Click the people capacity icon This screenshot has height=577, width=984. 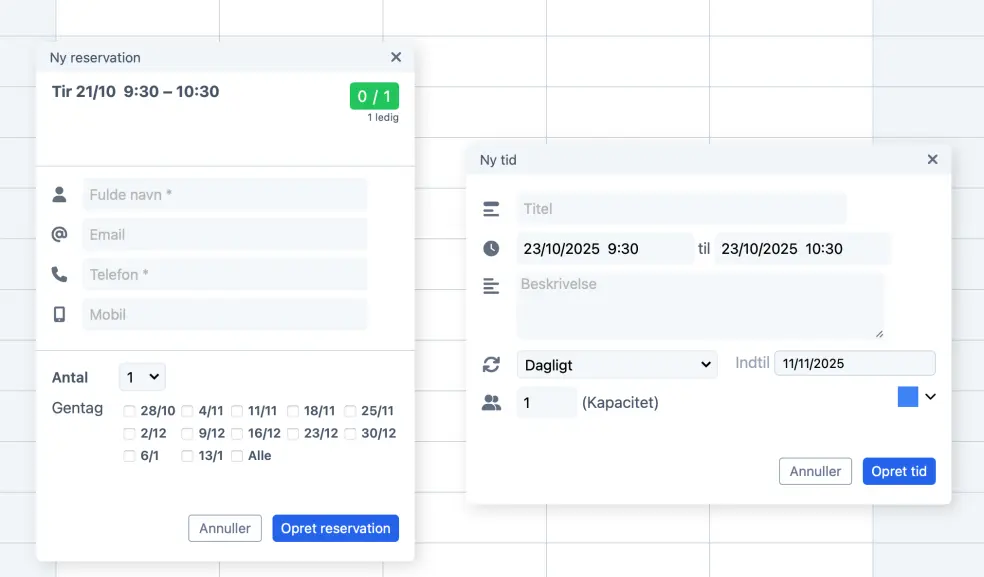pyautogui.click(x=491, y=403)
